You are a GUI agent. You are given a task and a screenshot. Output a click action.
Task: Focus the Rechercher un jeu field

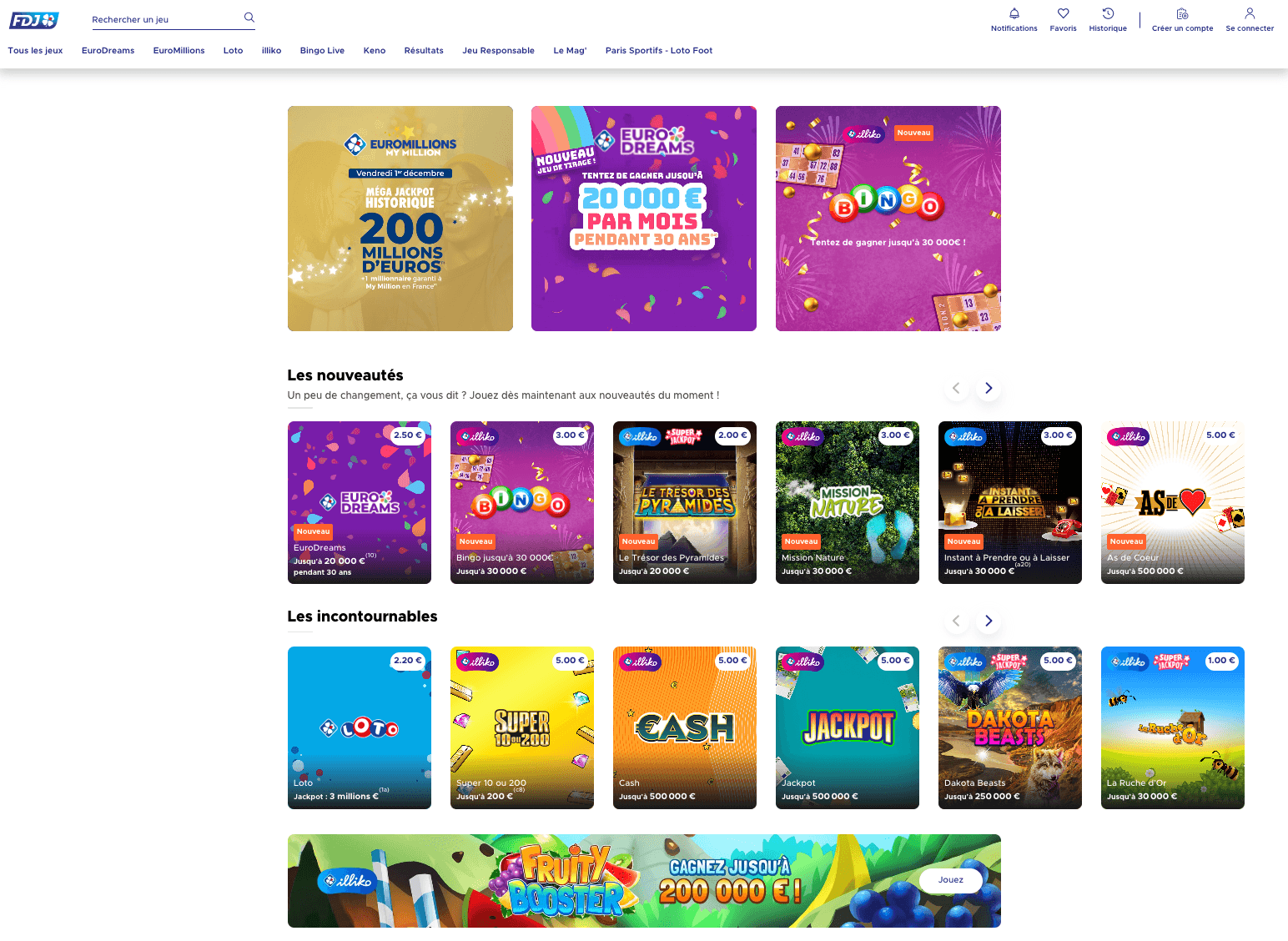165,19
